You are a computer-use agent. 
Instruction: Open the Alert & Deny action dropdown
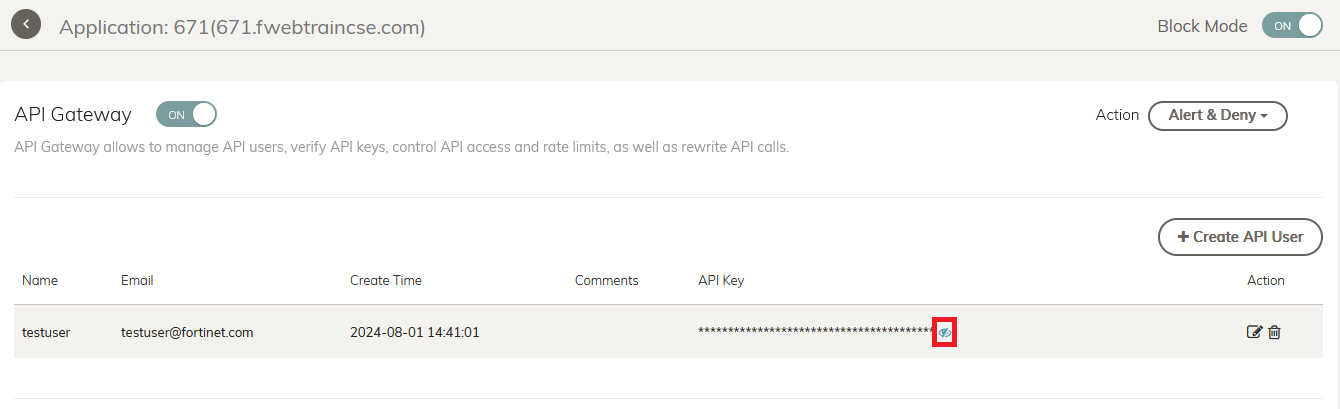pos(1218,115)
